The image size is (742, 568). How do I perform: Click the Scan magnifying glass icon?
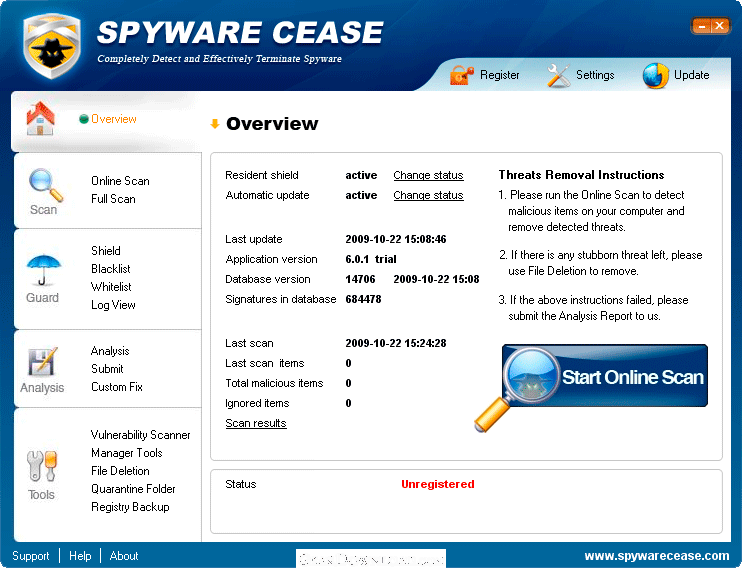(45, 185)
